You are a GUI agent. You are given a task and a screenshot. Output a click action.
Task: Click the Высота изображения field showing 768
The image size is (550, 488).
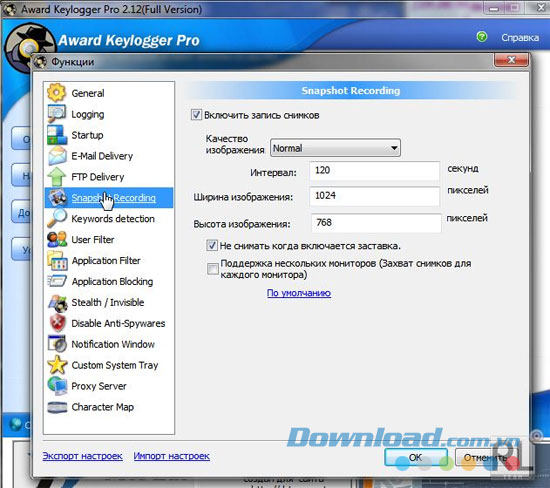coord(376,223)
